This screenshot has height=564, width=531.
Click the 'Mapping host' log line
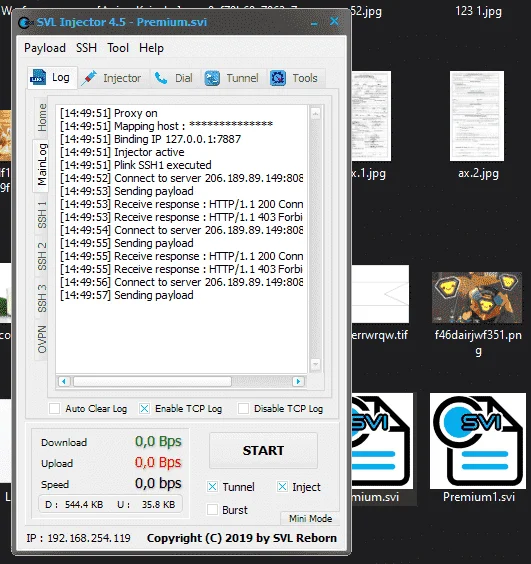pos(166,126)
